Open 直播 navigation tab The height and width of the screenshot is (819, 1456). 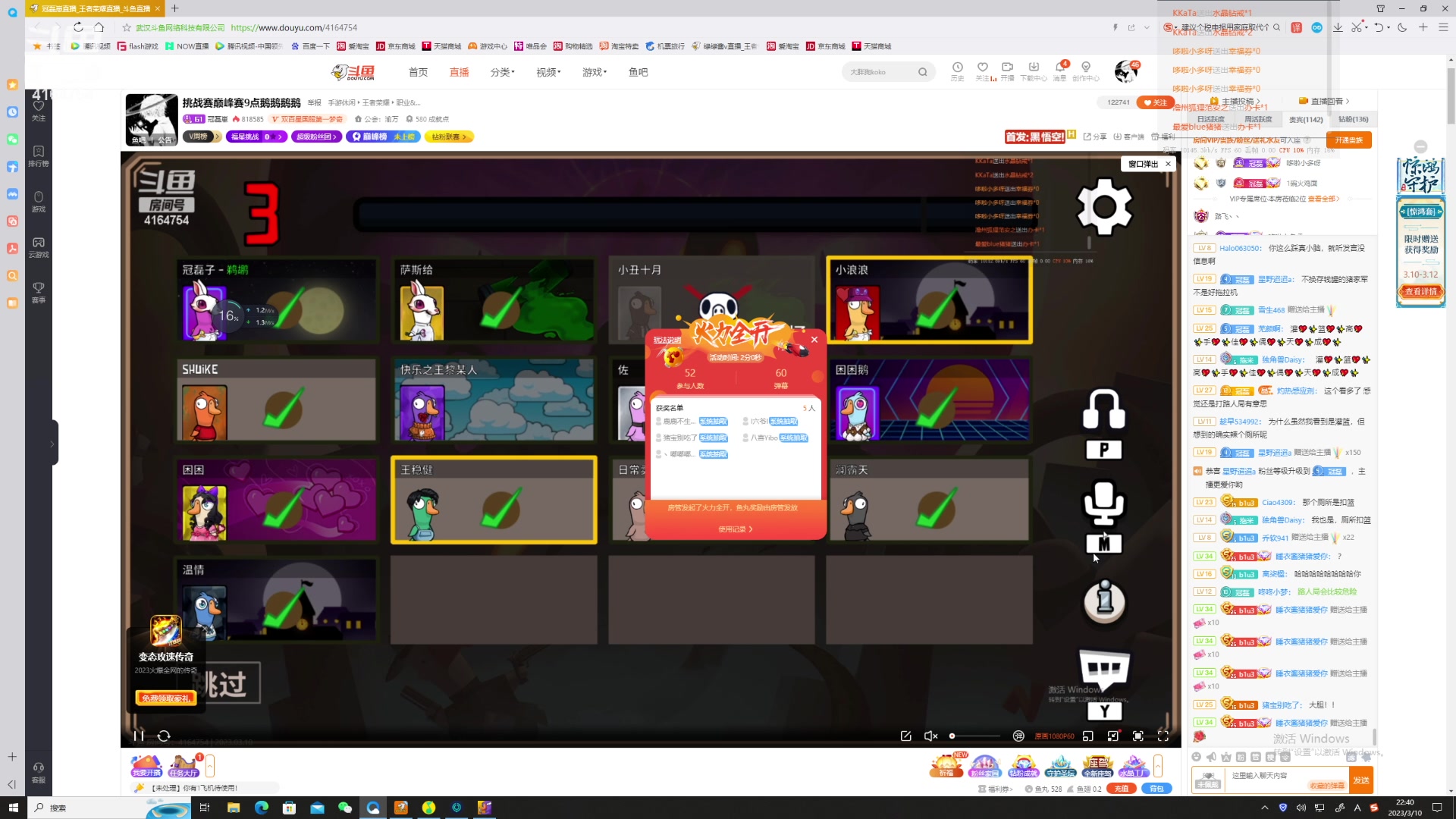coord(459,72)
